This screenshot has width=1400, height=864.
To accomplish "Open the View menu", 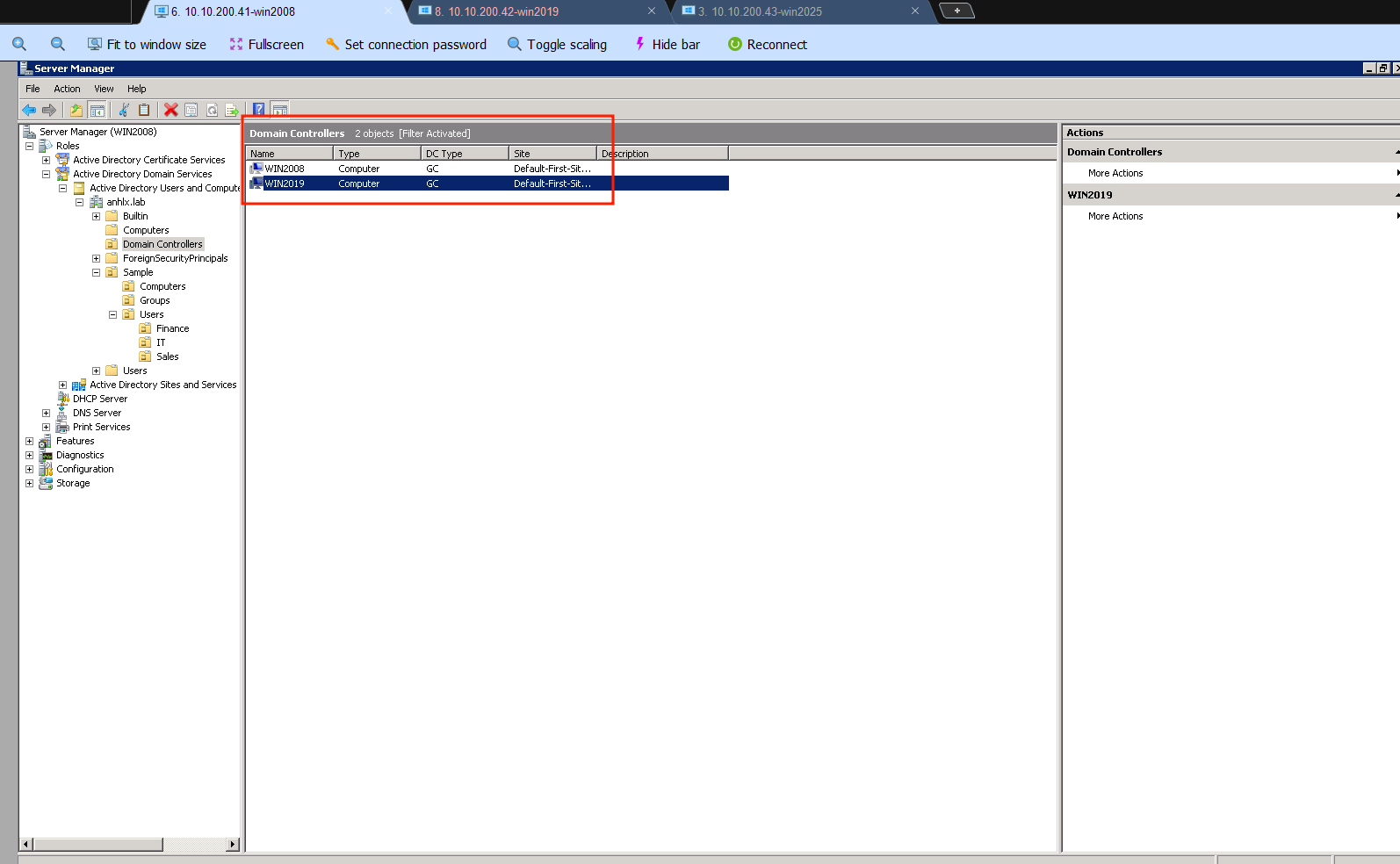I will tap(104, 89).
